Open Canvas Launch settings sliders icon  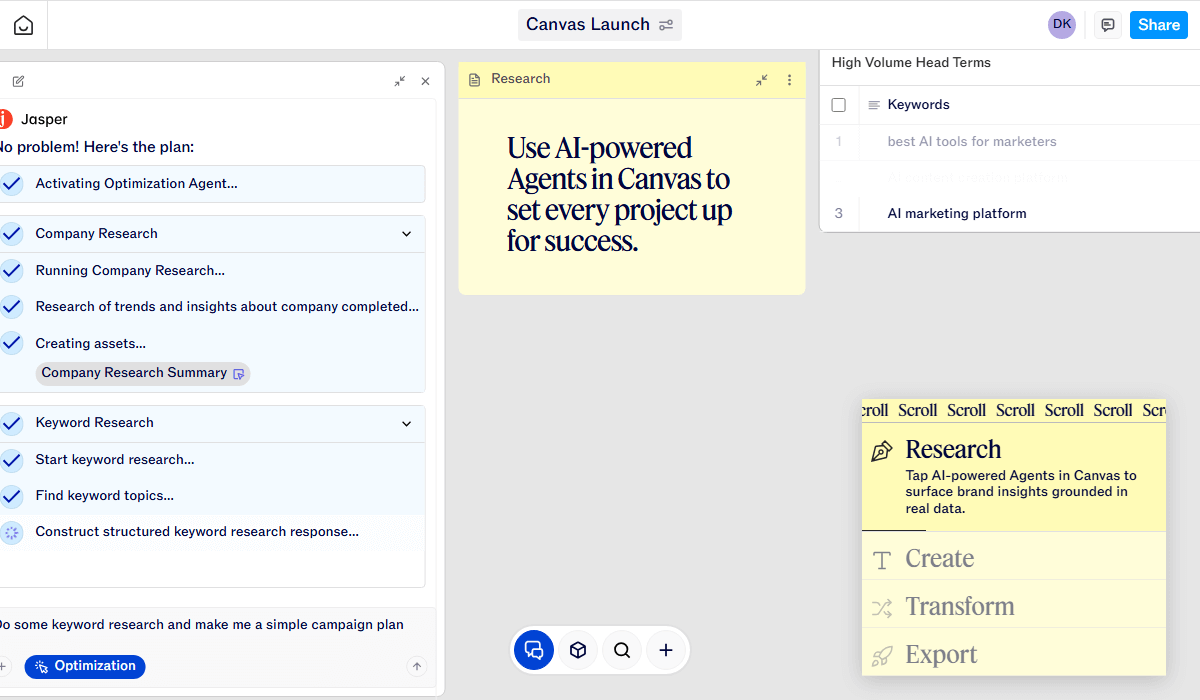pos(666,25)
